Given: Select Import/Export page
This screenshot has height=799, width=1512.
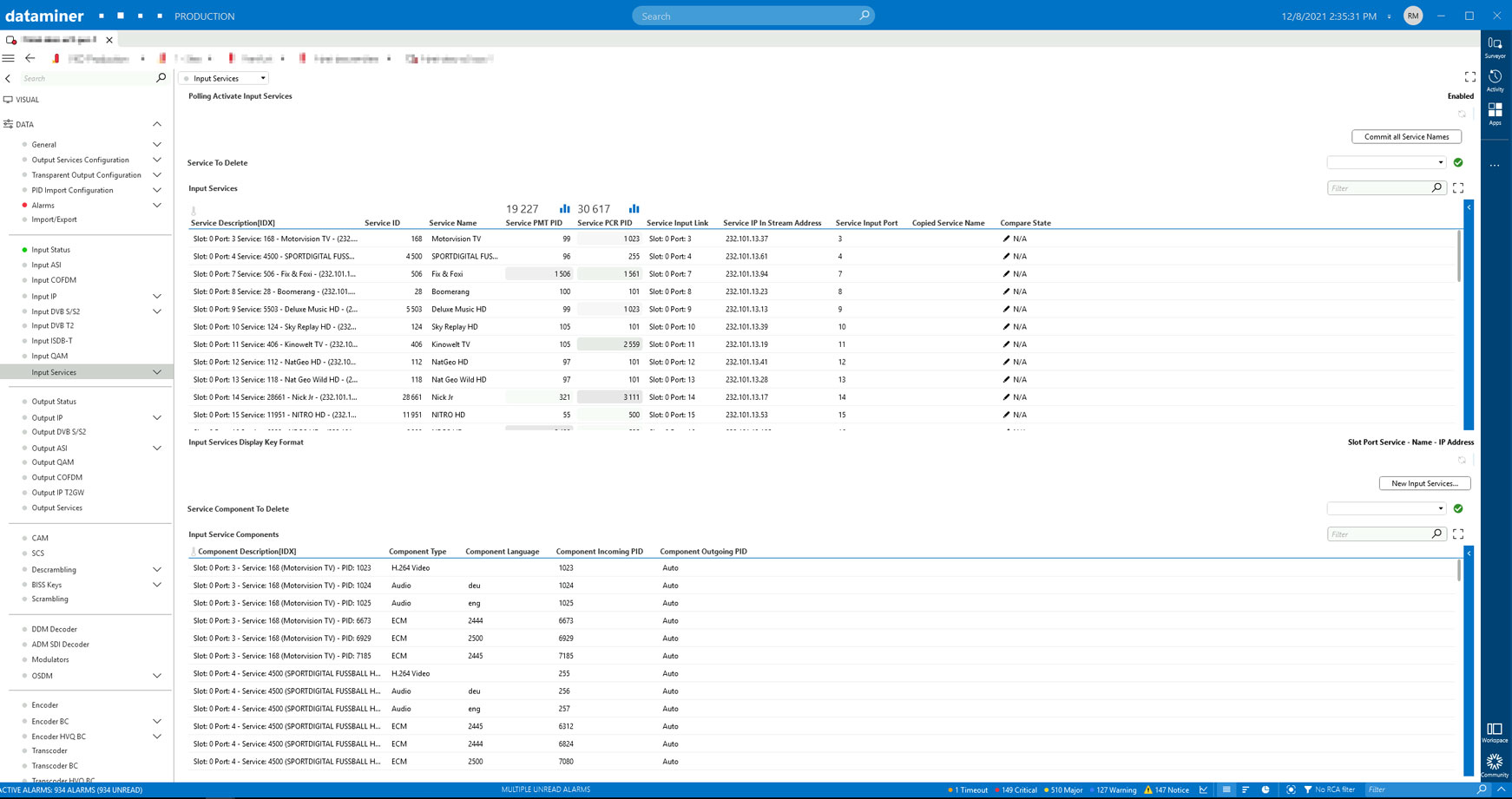Looking at the screenshot, I should coord(54,219).
